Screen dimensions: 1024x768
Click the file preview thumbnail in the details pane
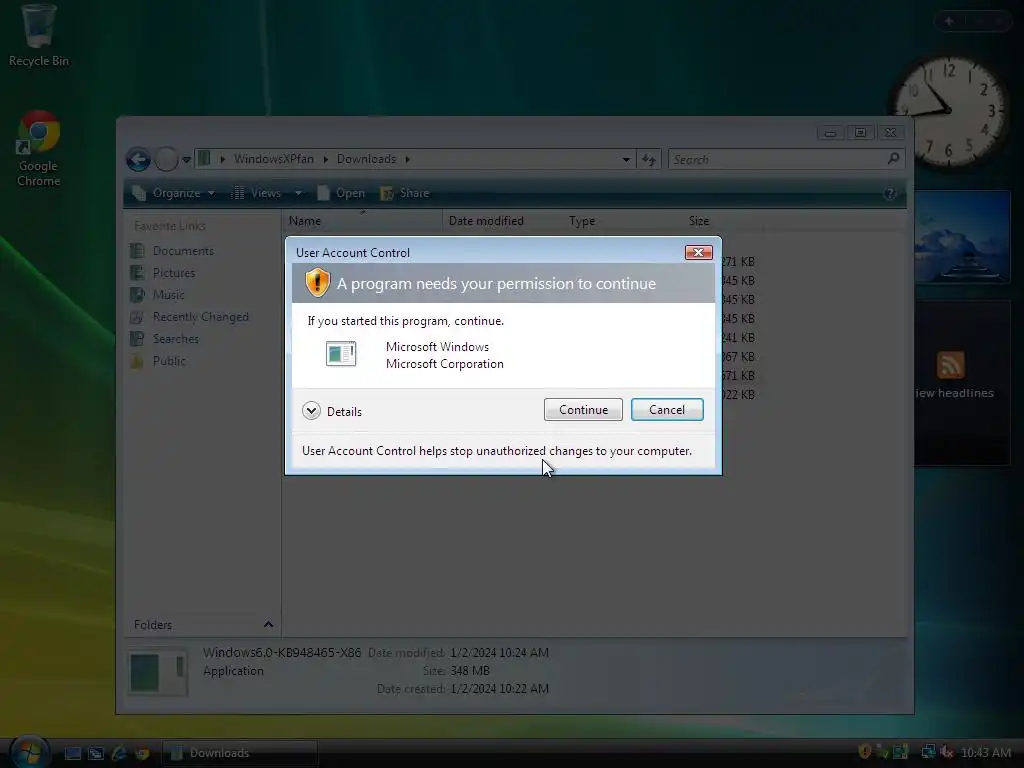point(158,672)
